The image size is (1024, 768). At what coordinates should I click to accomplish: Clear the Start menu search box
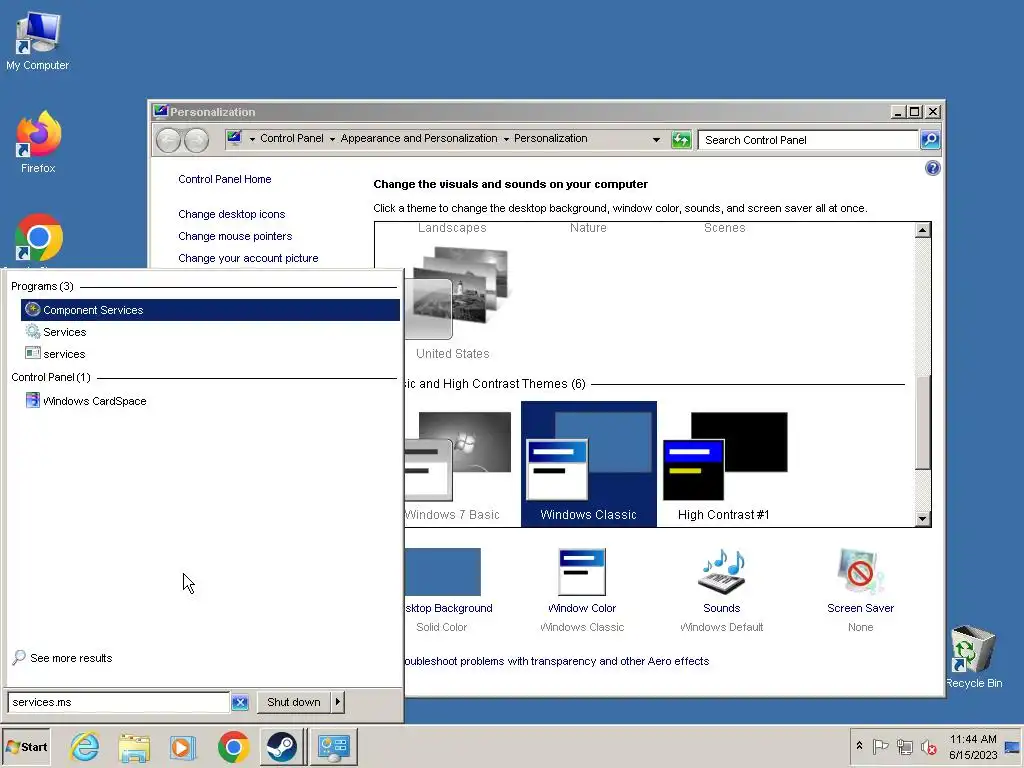tap(240, 702)
